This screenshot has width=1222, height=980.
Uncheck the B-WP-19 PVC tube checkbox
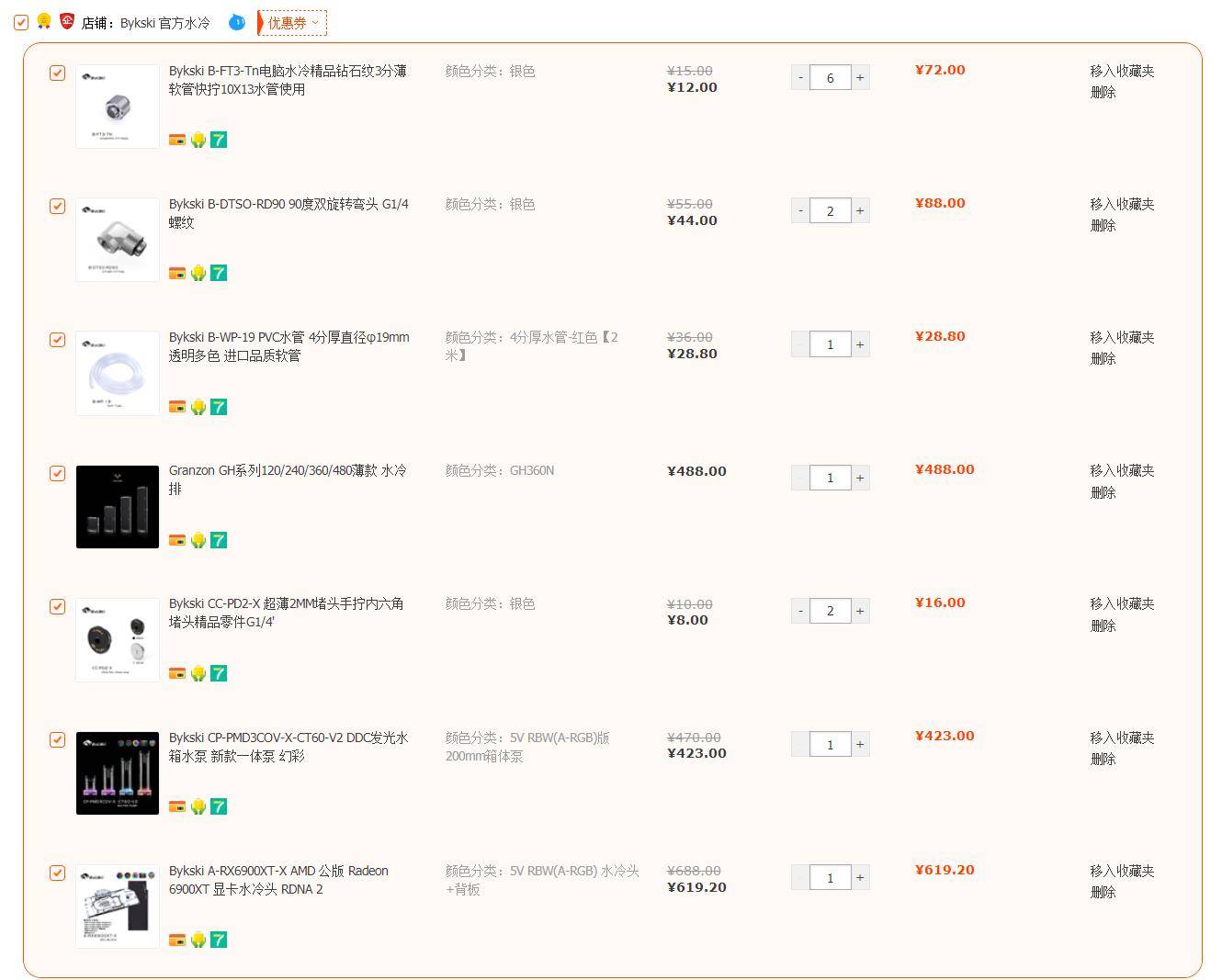(57, 340)
